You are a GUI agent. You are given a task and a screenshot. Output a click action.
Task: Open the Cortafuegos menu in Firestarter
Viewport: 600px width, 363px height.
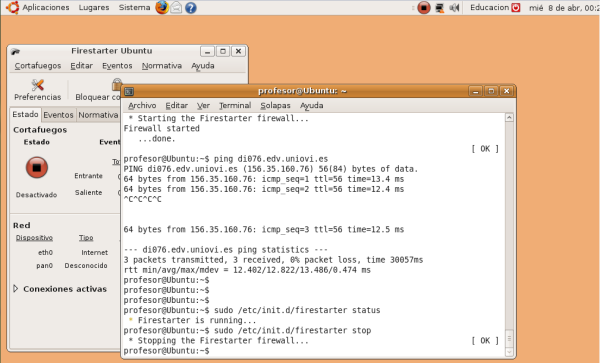(x=38, y=66)
